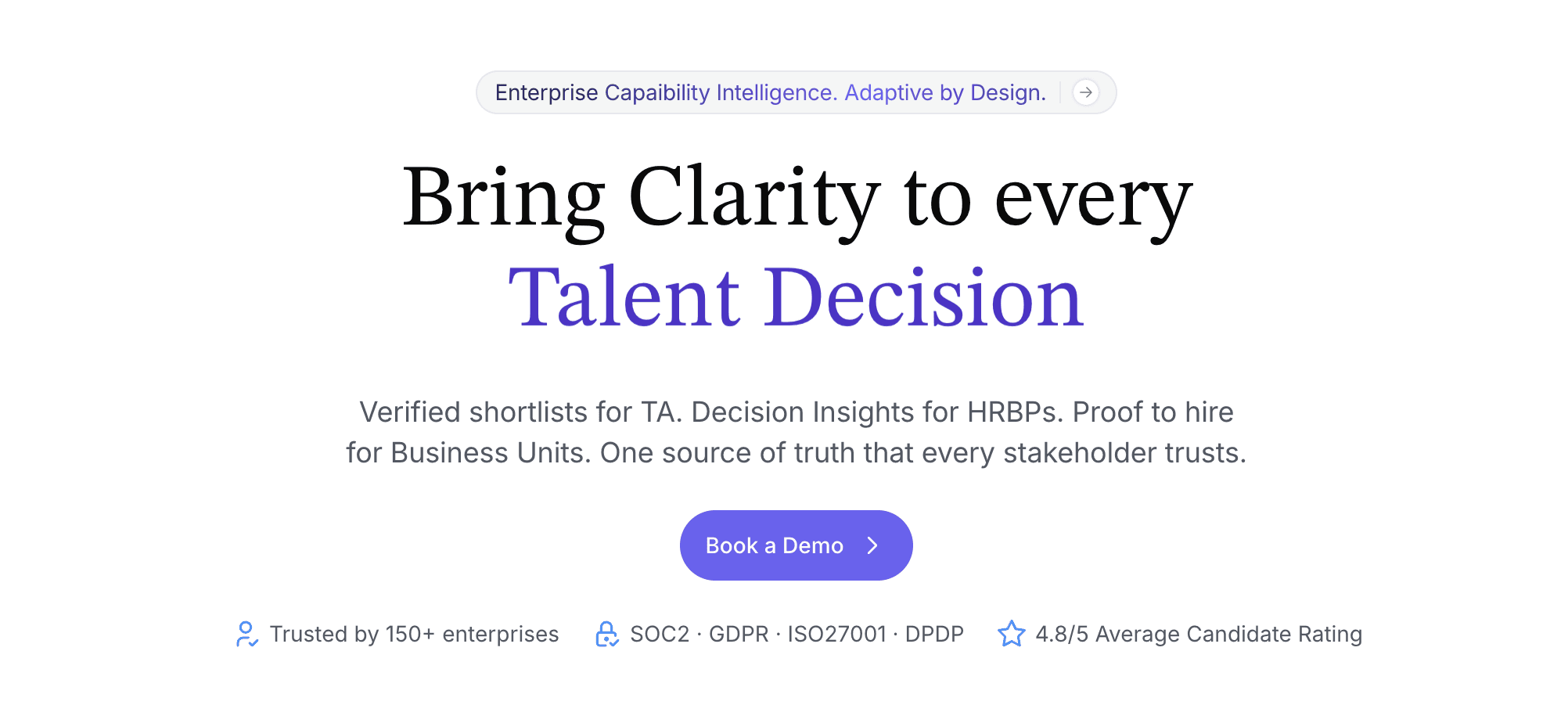Click the One source of truth sentence
This screenshot has height=723, width=1568.
[923, 453]
